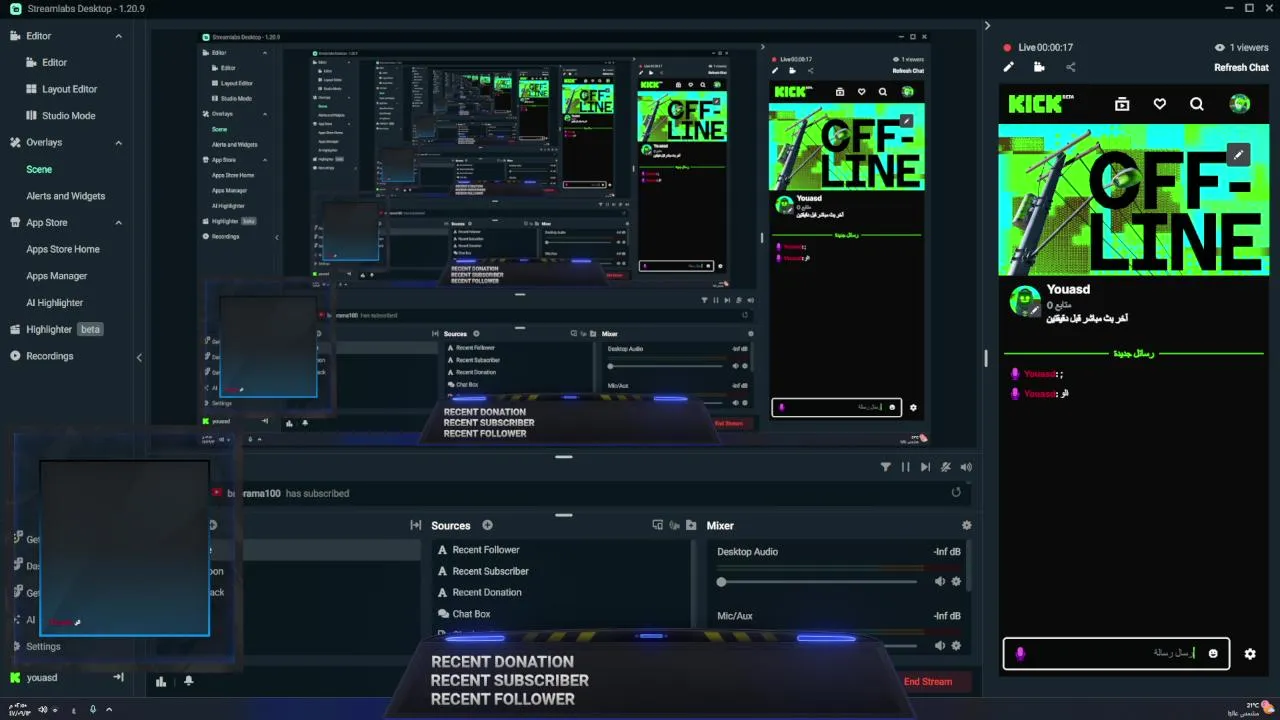
Task: Switch to Studio Mode
Action: tap(69, 116)
